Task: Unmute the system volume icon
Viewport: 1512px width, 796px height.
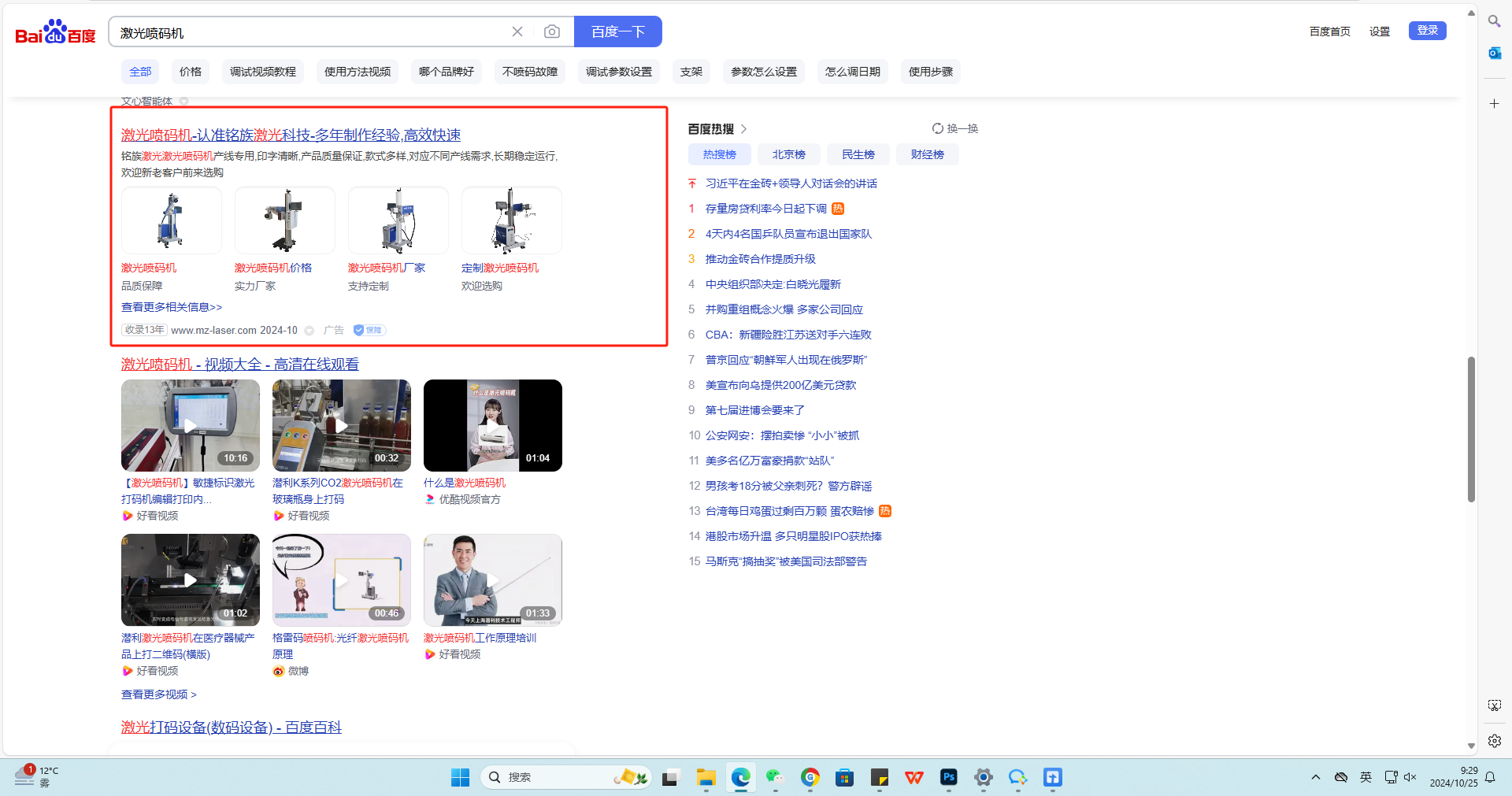Action: coord(1410,777)
